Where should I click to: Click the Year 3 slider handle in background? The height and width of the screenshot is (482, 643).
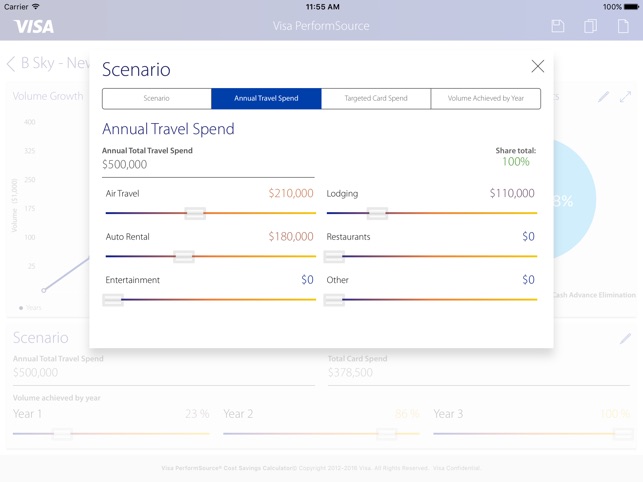coord(623,434)
